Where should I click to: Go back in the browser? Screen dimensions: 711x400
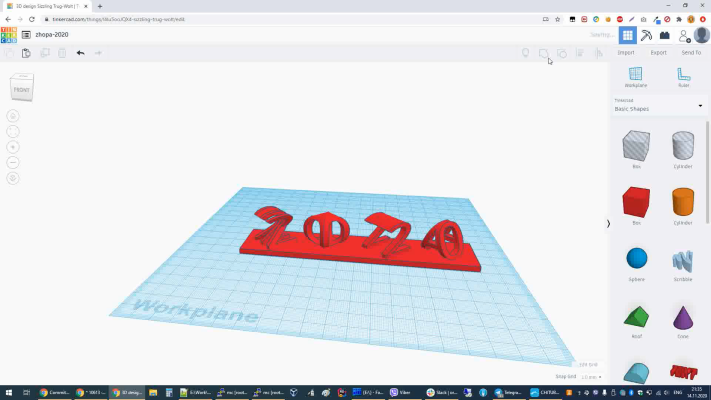point(8,20)
